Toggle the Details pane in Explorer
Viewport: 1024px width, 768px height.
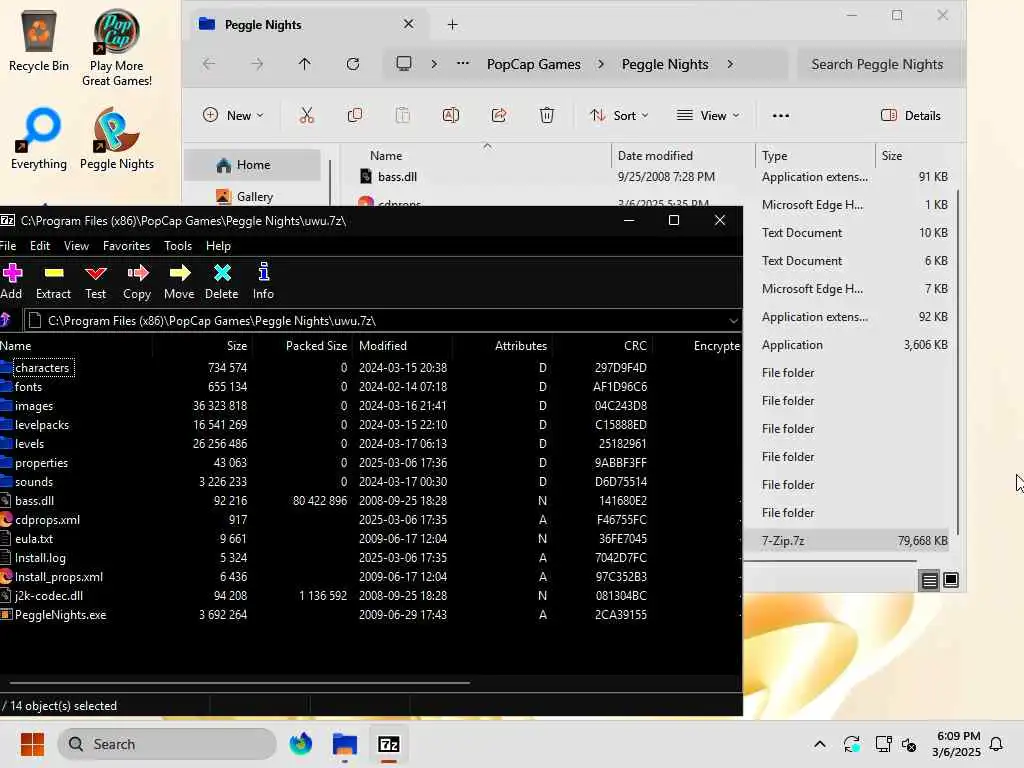(x=911, y=116)
